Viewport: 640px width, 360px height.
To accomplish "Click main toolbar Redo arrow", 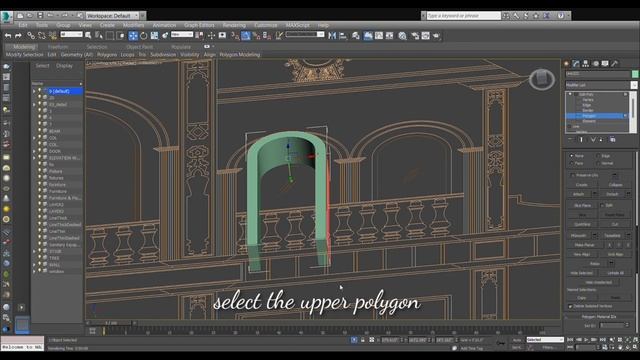I will [x=18, y=36].
